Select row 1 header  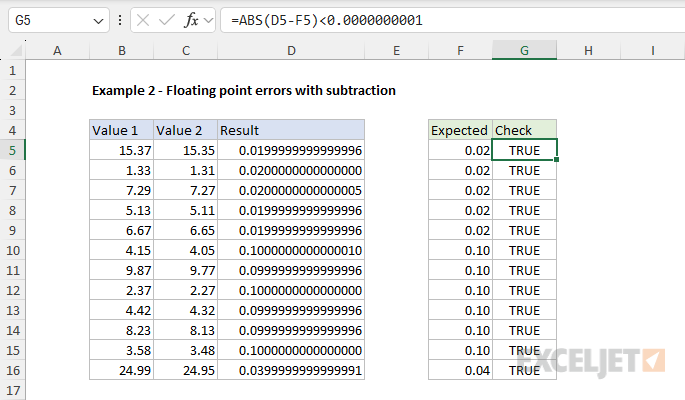(x=13, y=70)
